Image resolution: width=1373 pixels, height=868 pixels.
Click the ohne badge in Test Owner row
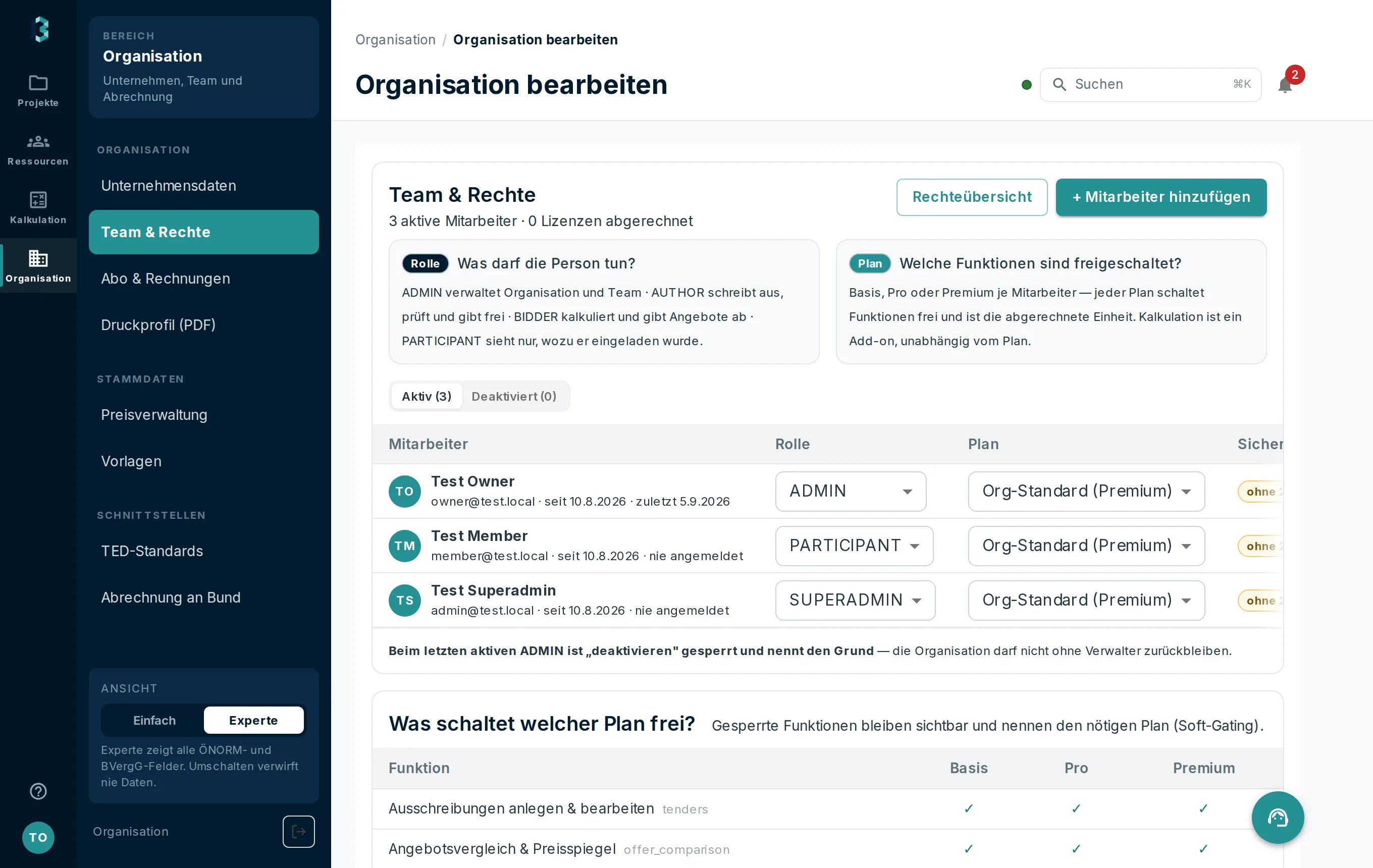coord(1260,491)
